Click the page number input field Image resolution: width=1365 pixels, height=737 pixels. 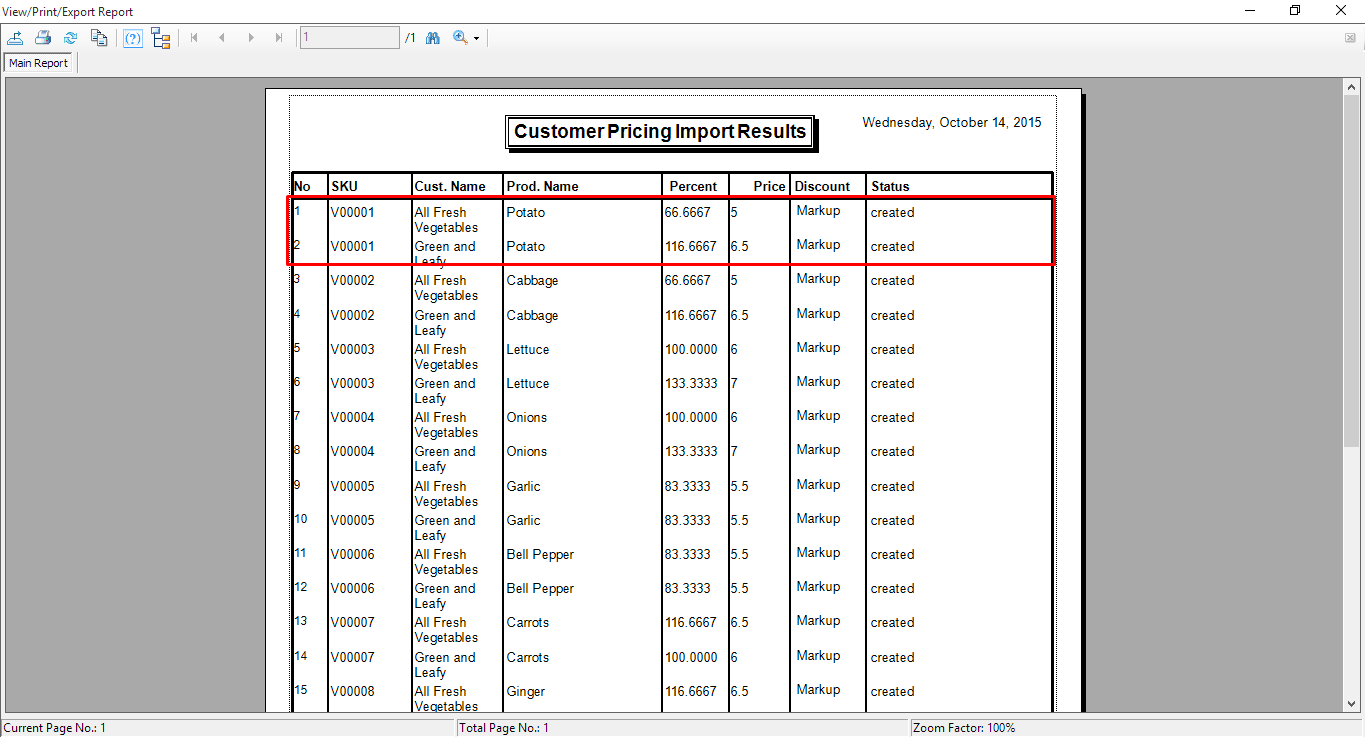[349, 38]
